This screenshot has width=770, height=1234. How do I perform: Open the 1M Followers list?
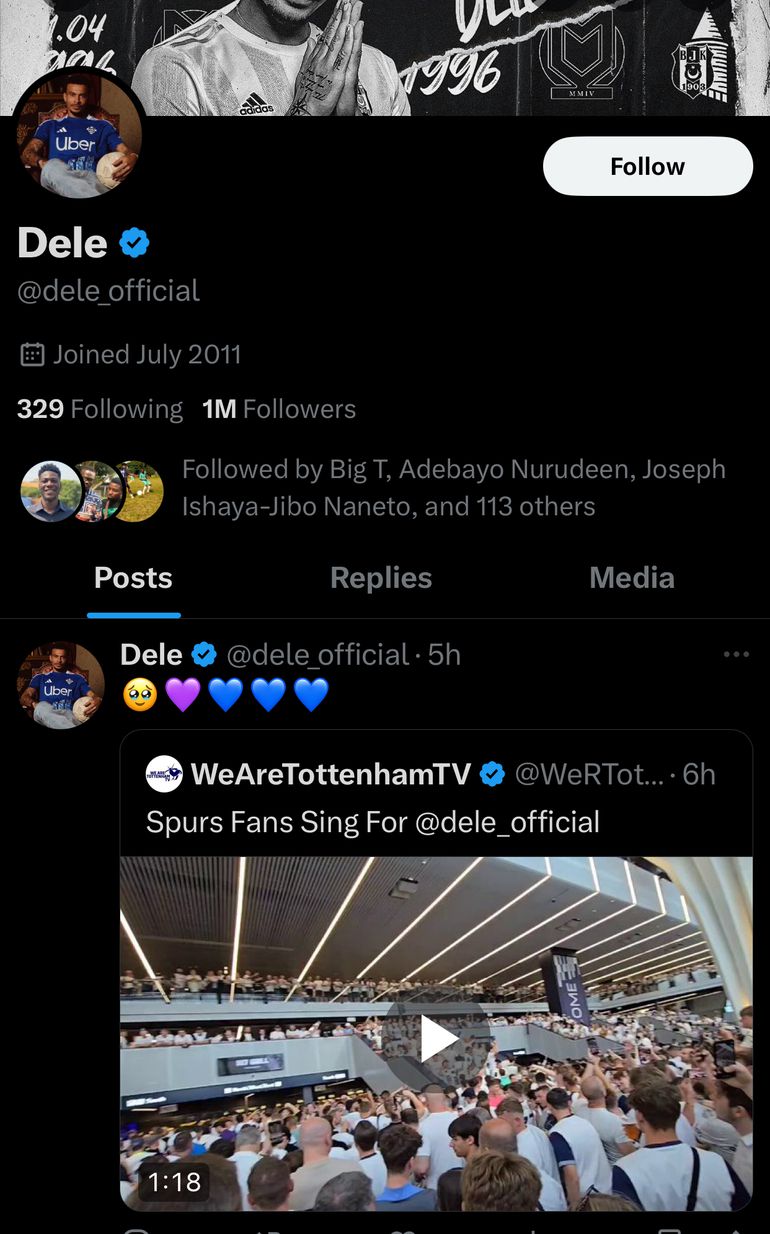pyautogui.click(x=279, y=409)
